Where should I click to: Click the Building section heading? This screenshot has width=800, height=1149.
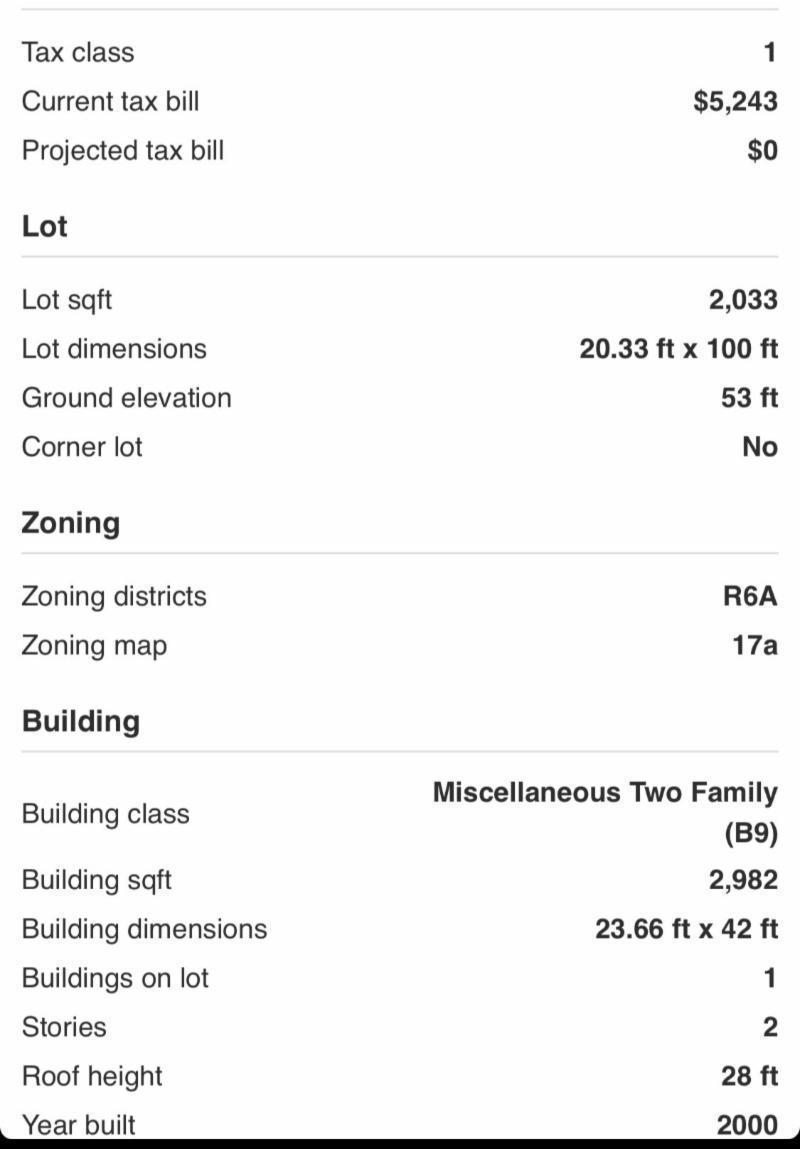(81, 721)
